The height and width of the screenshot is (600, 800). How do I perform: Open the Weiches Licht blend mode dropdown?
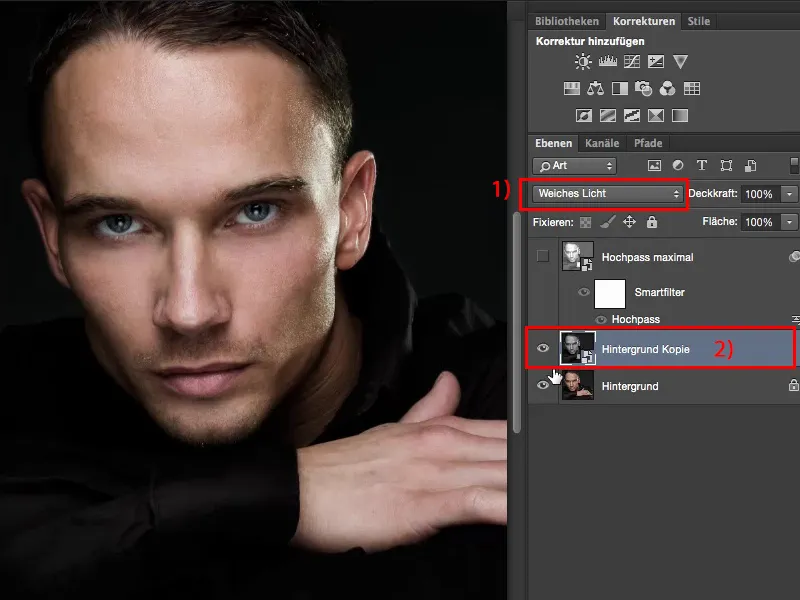click(x=608, y=194)
